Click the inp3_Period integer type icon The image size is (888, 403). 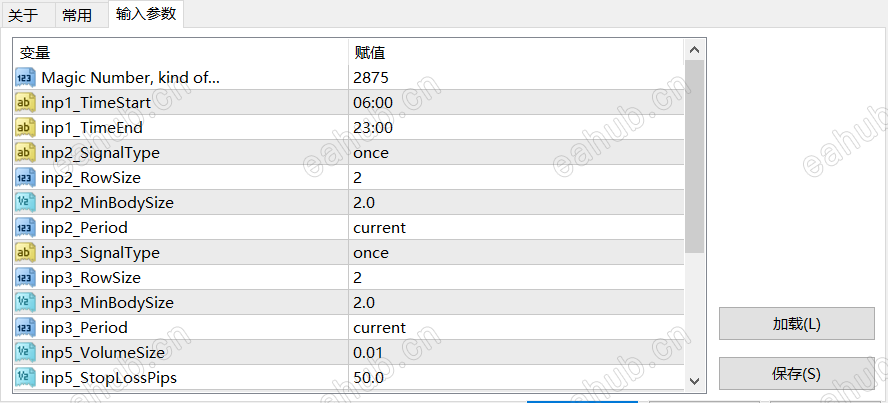tap(25, 328)
